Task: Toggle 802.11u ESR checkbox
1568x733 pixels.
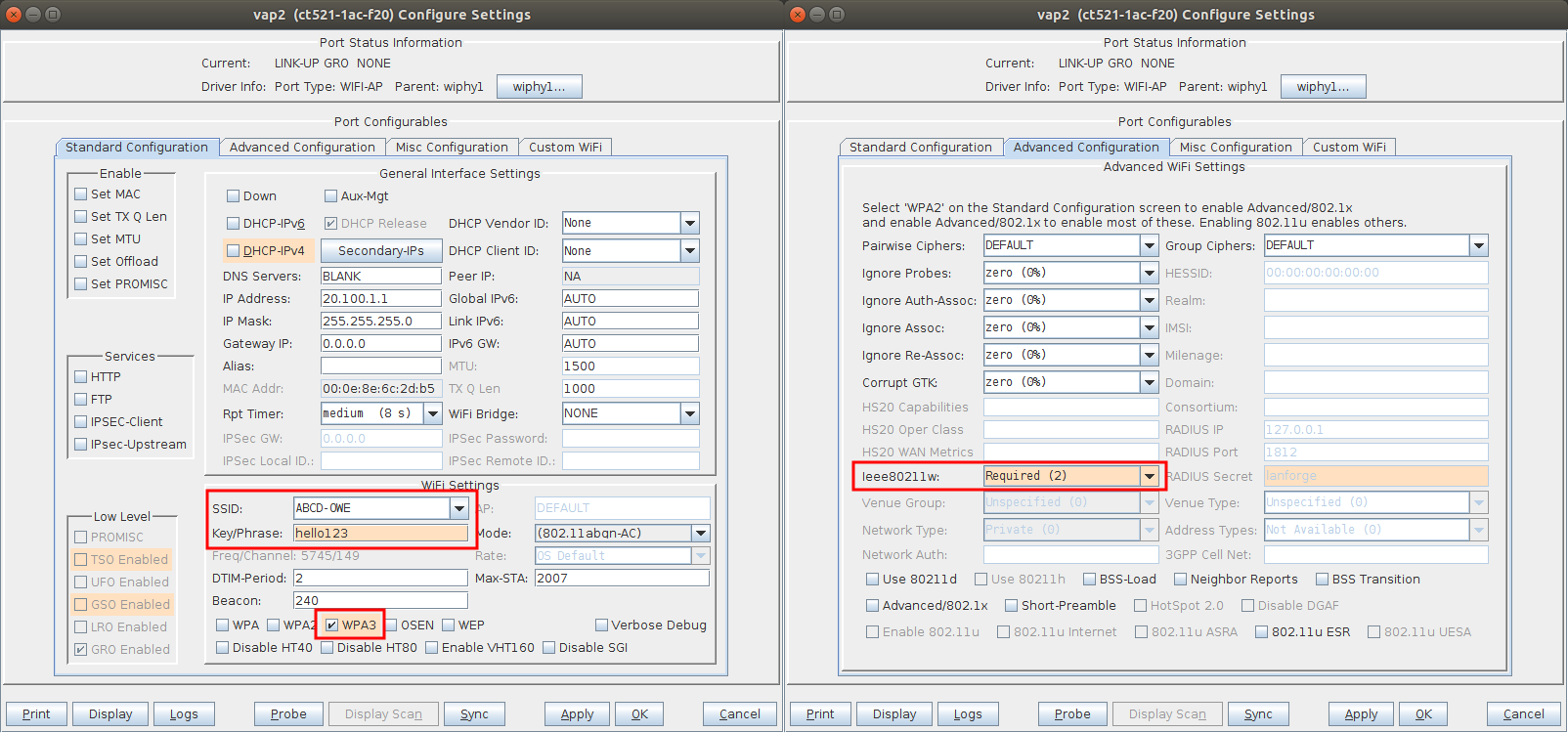Action: coord(1261,632)
